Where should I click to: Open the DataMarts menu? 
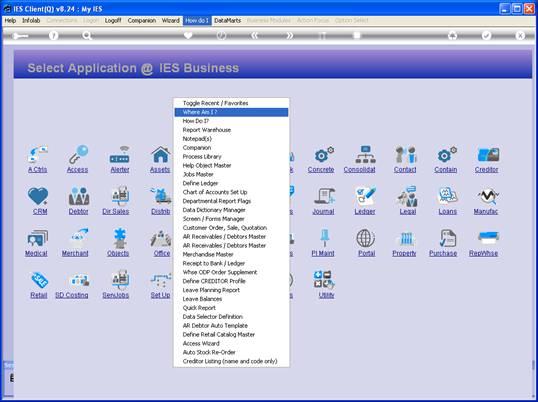click(x=227, y=21)
